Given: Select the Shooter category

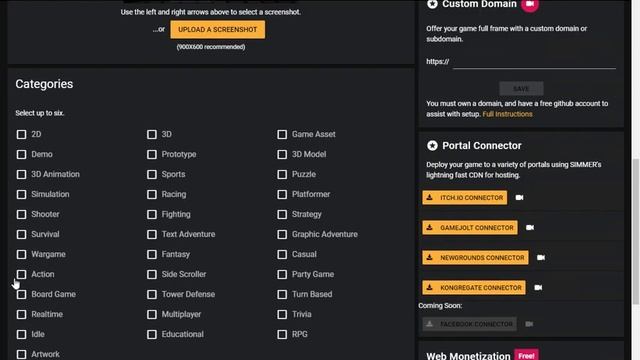Looking at the screenshot, I should [21, 214].
